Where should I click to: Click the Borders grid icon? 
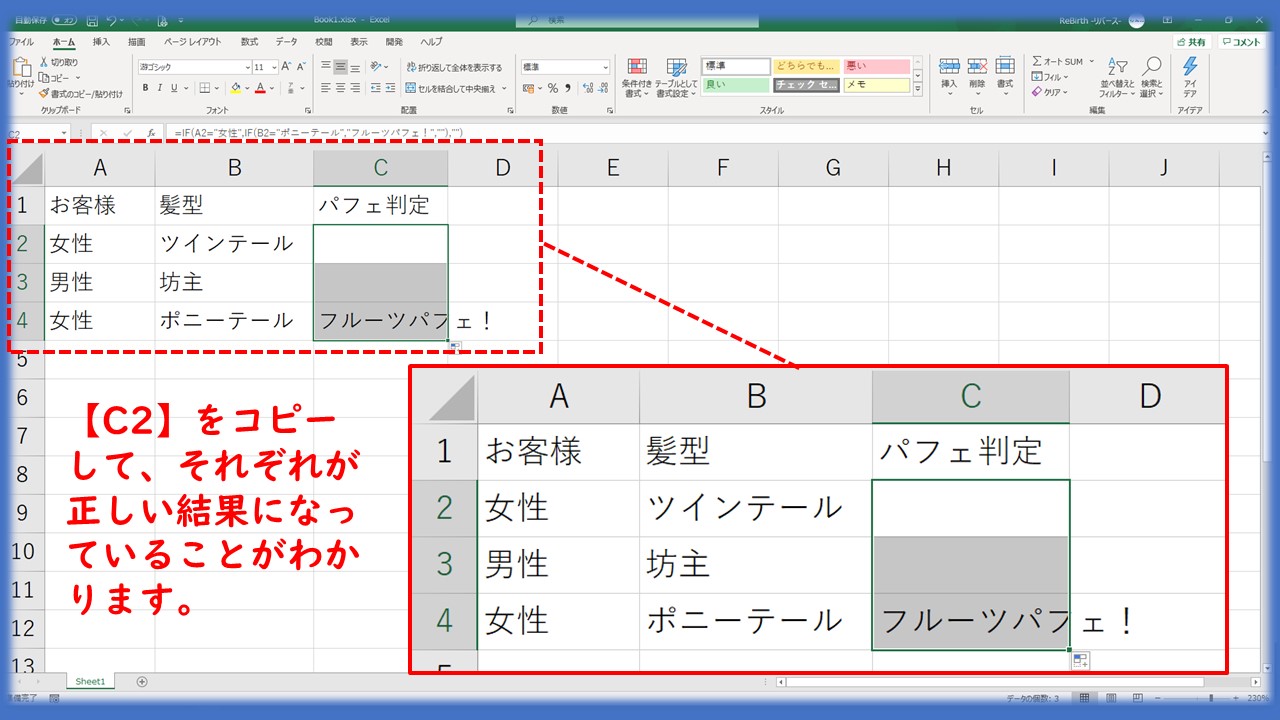204,88
